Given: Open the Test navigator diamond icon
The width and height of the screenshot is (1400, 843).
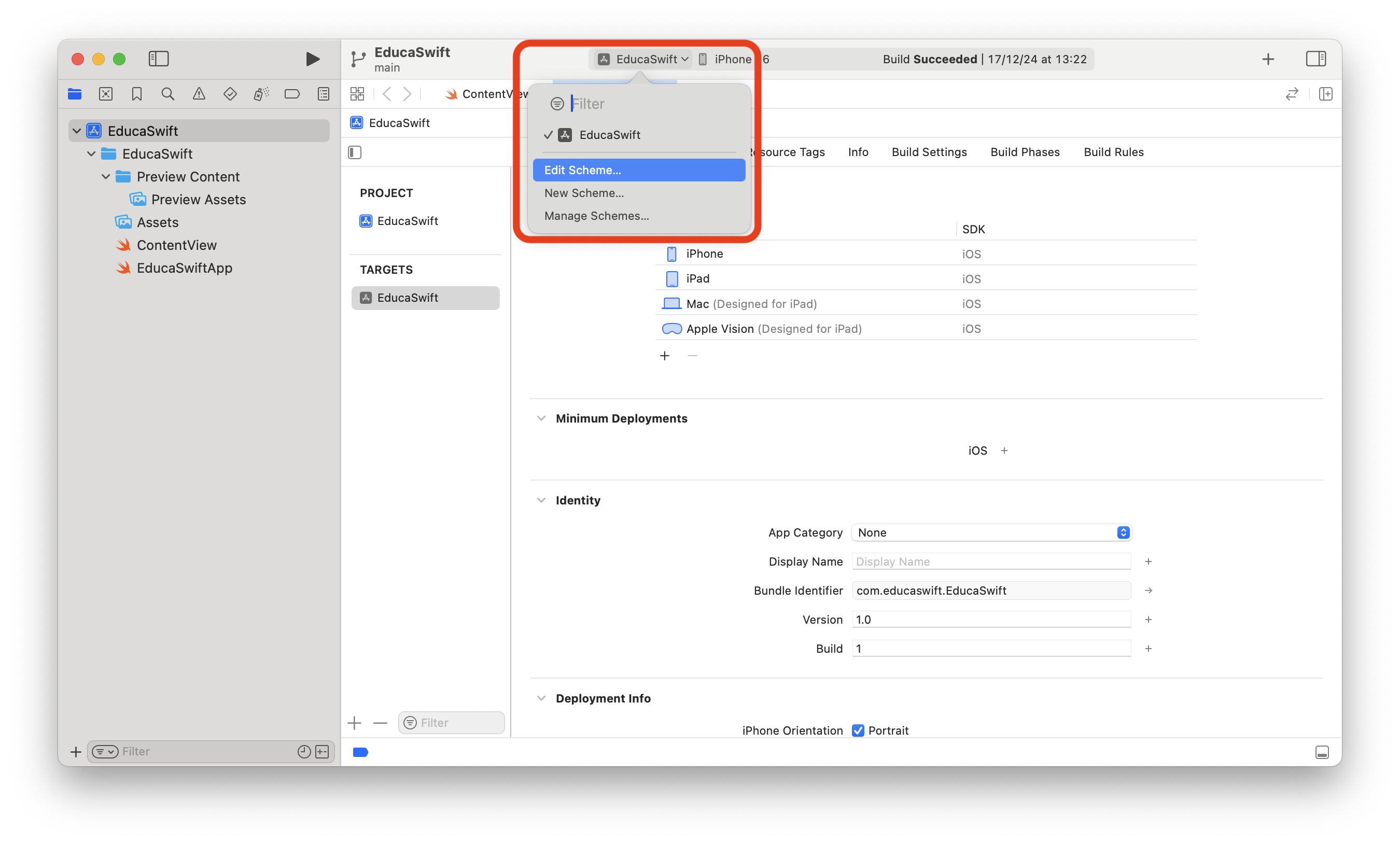Looking at the screenshot, I should [x=230, y=94].
